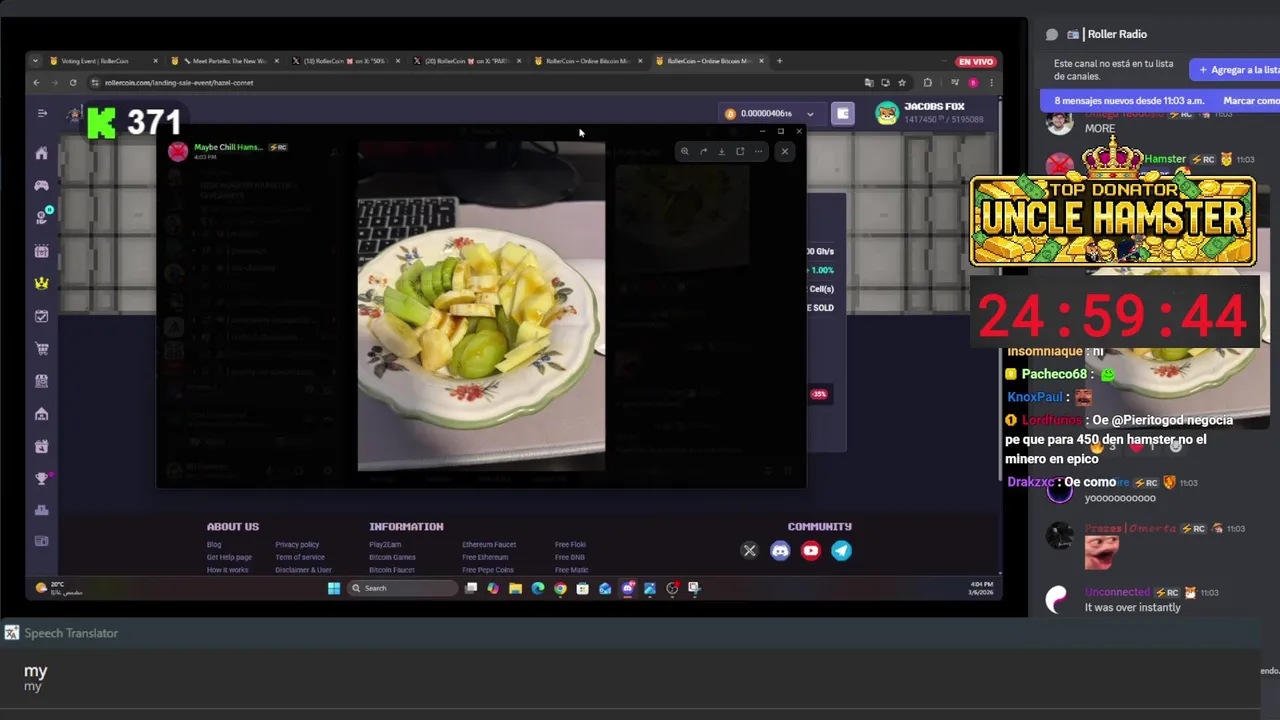Select the crown icon in RollerCoin sidebar
The height and width of the screenshot is (720, 1280).
tap(41, 283)
